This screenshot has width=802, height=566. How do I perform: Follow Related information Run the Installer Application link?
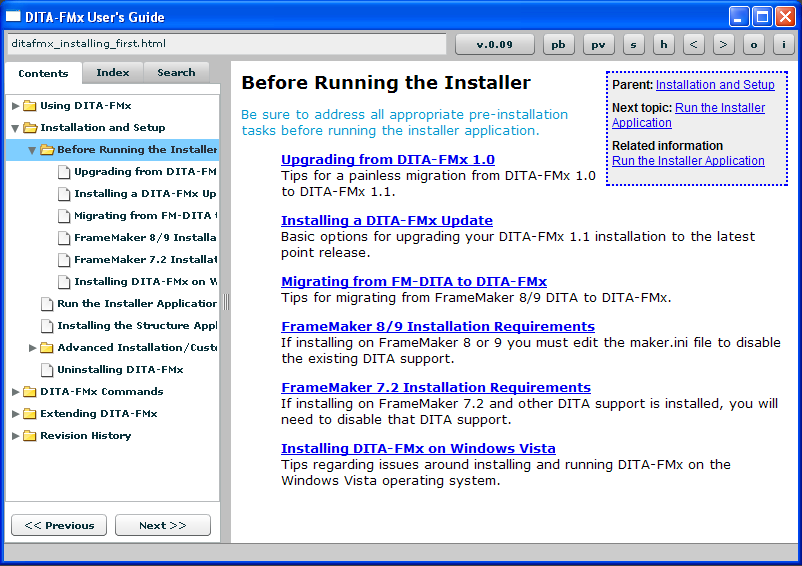coord(688,161)
